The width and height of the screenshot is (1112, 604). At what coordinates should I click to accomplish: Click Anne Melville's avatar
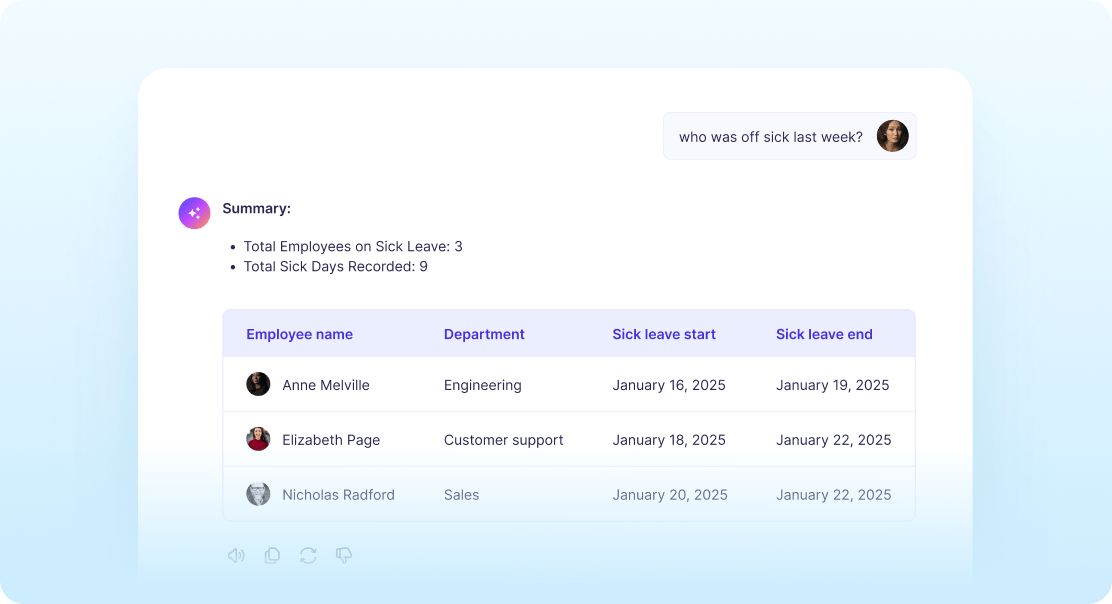coord(258,385)
